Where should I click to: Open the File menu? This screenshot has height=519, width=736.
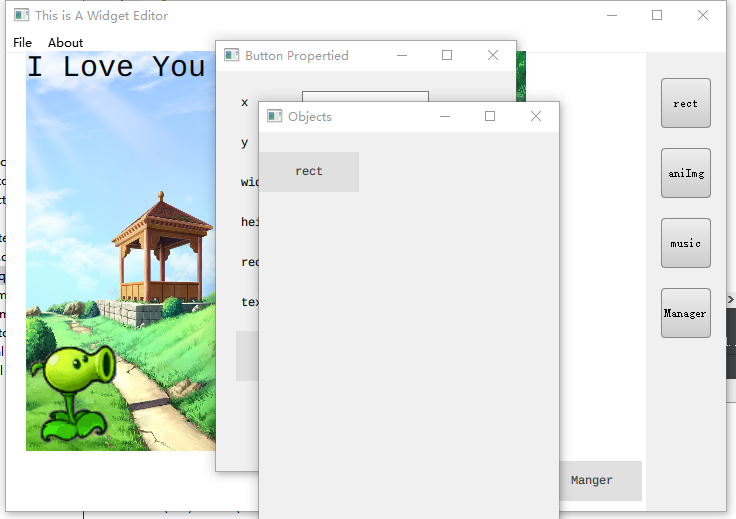[22, 43]
